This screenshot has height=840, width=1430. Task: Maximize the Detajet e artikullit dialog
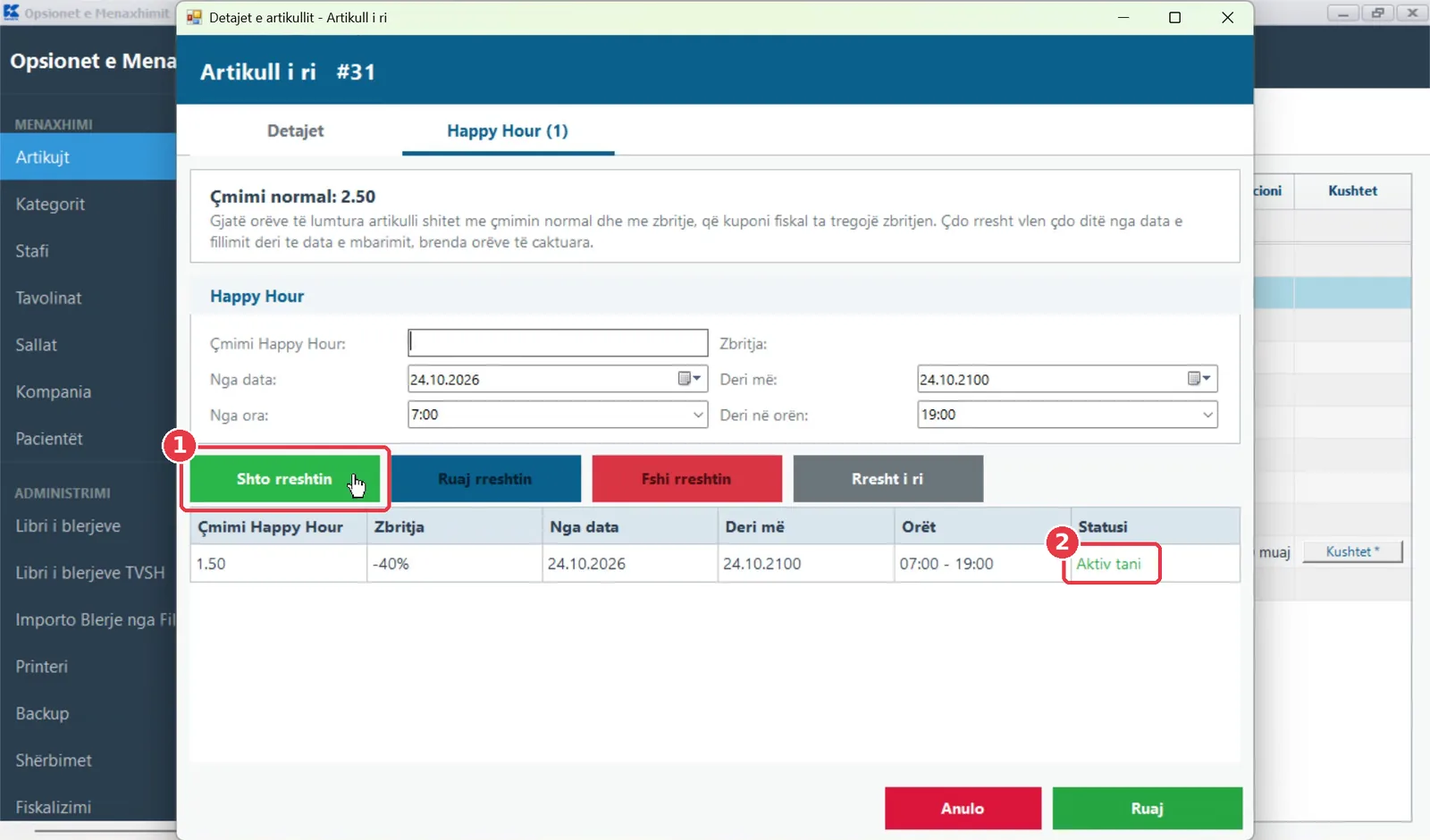coord(1175,17)
